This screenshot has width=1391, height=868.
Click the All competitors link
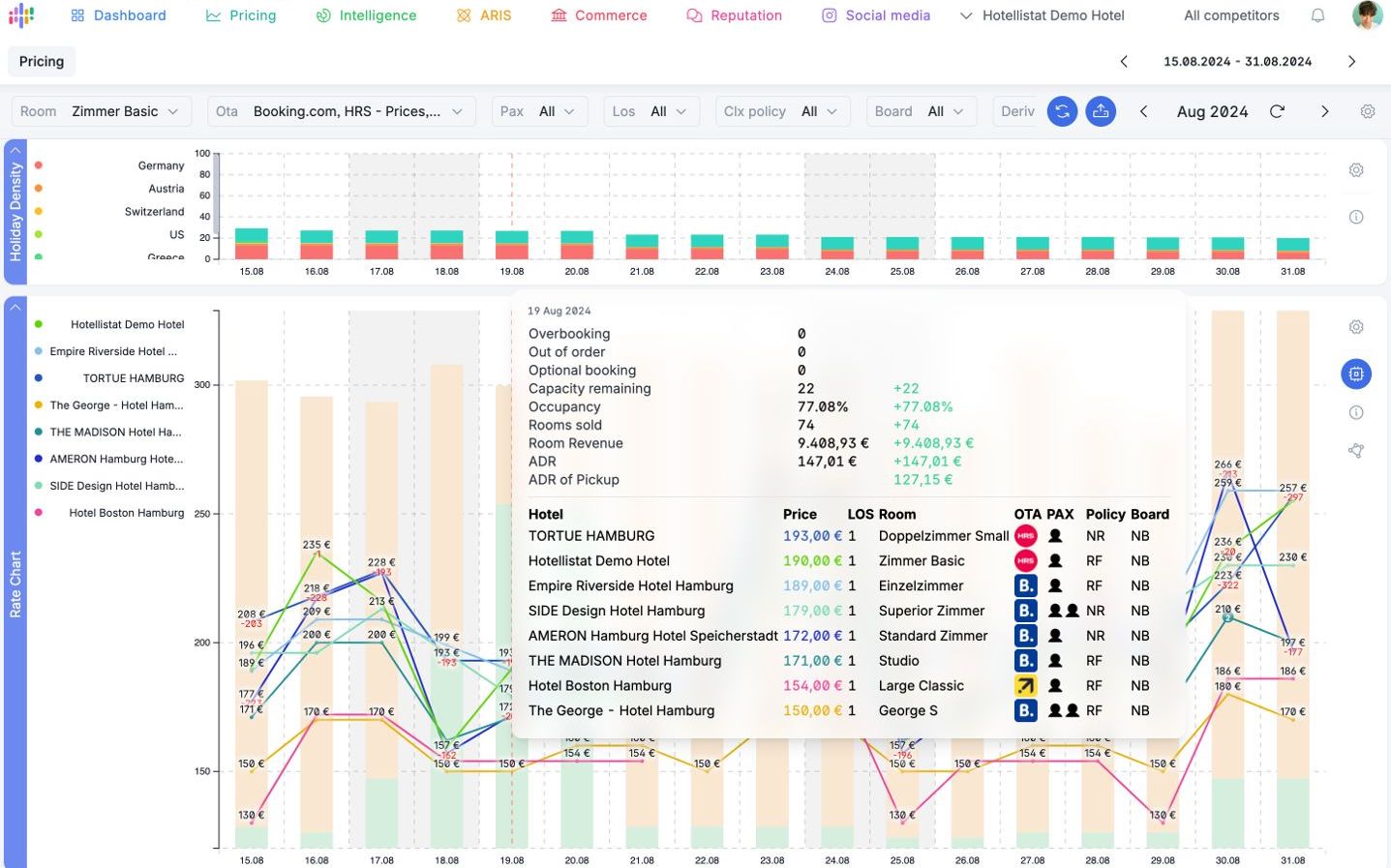click(x=1231, y=15)
